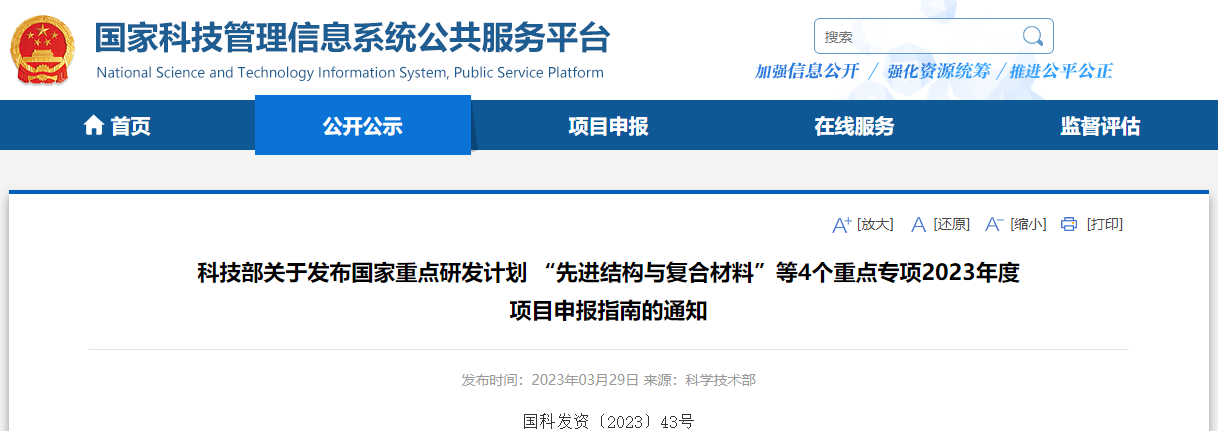Screen dimensions: 1218x431
Task: Click the A reset font icon
Action: click(x=919, y=224)
